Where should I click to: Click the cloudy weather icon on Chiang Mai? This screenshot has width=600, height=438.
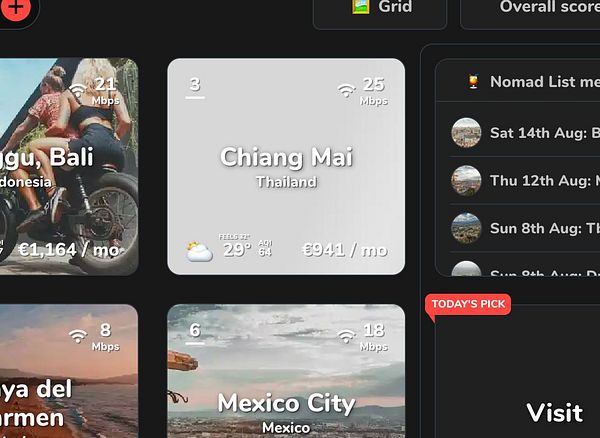[199, 251]
